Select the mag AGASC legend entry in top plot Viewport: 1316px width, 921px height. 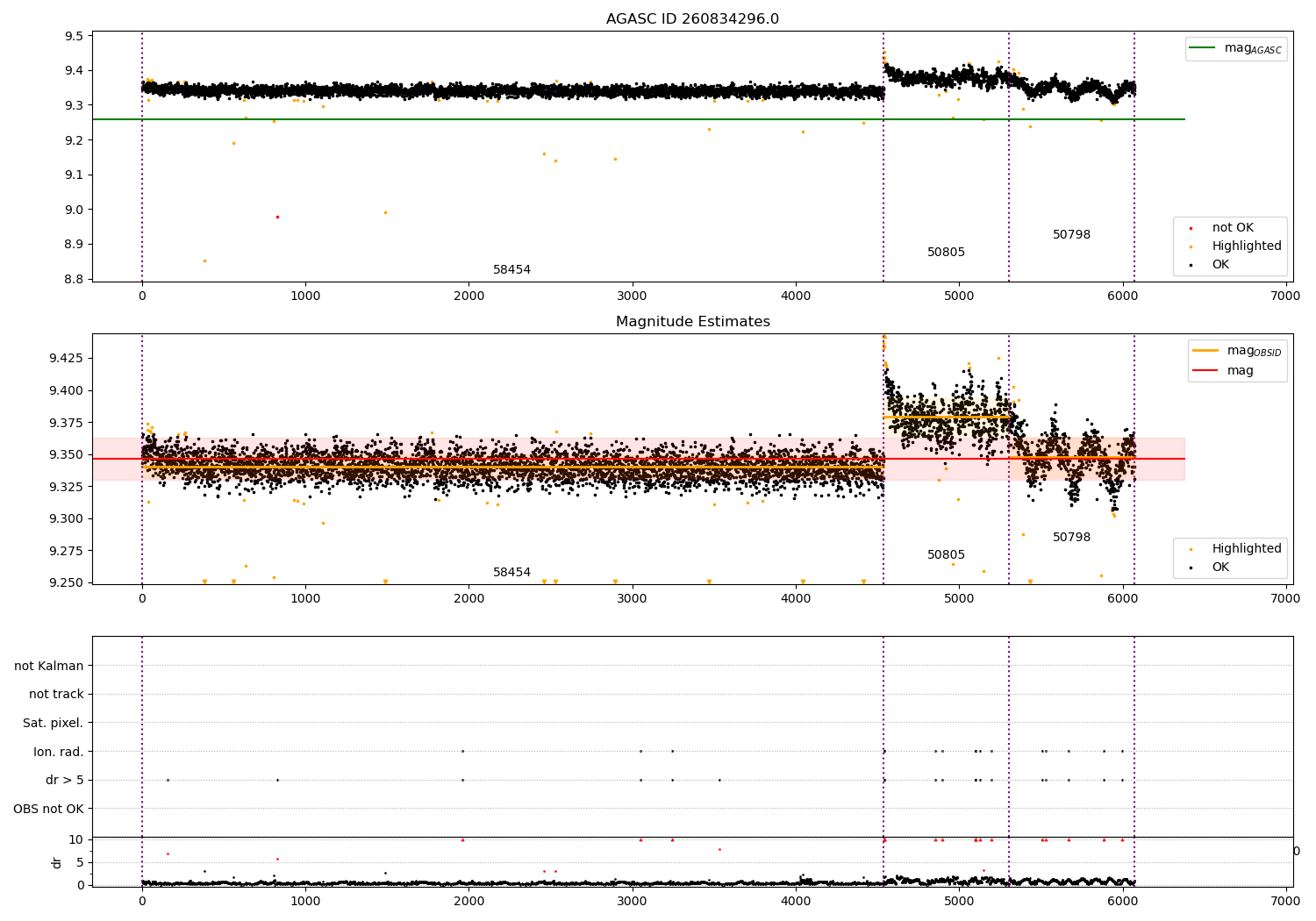[x=1236, y=48]
